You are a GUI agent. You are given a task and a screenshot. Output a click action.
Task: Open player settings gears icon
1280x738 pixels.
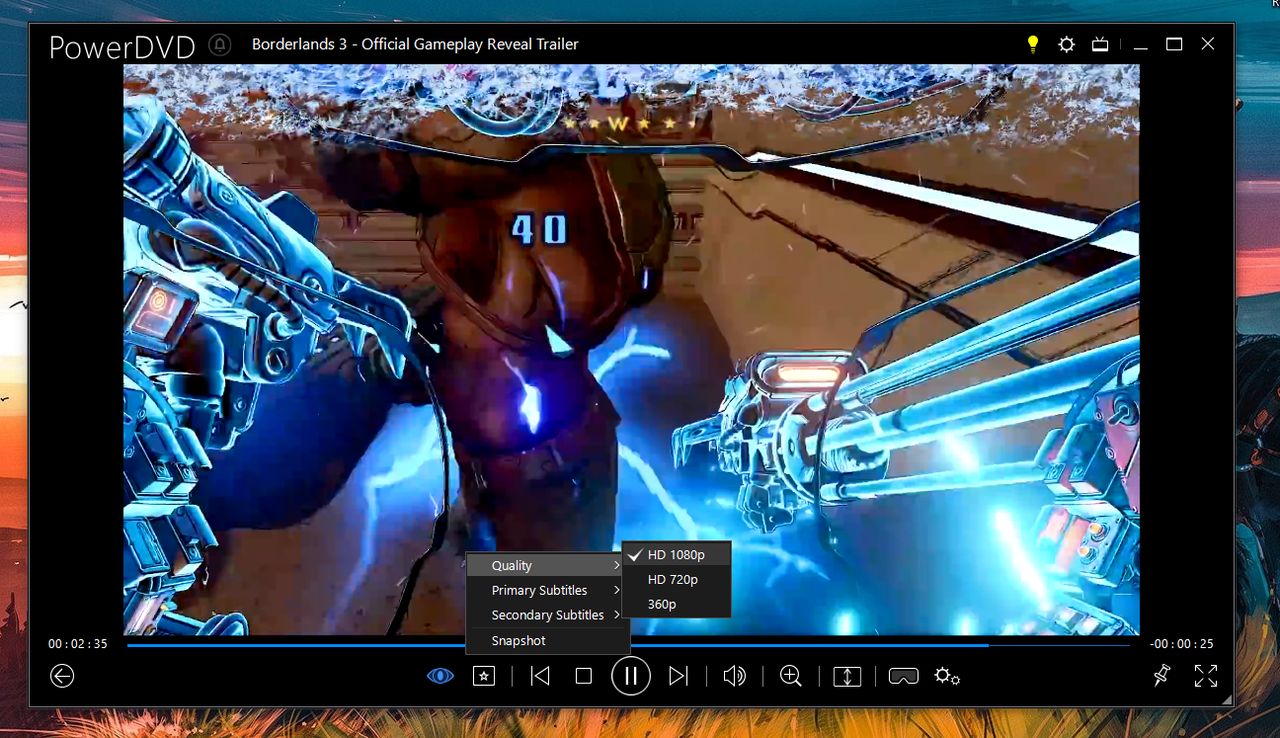click(x=947, y=676)
